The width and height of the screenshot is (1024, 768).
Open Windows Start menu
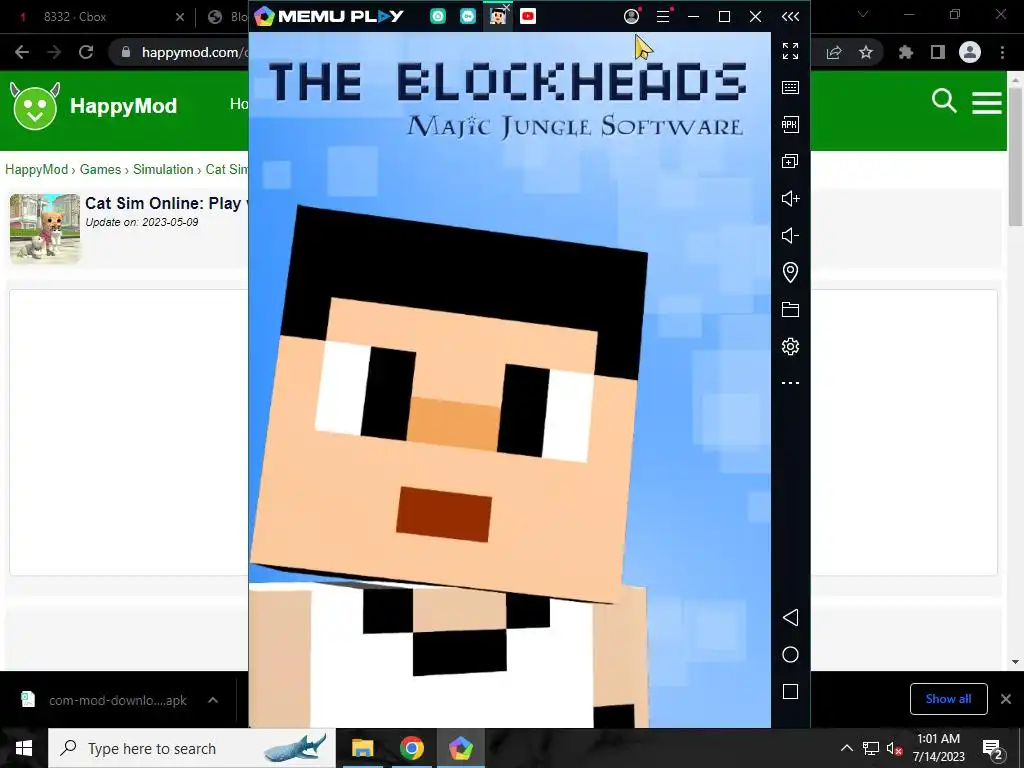[x=24, y=748]
